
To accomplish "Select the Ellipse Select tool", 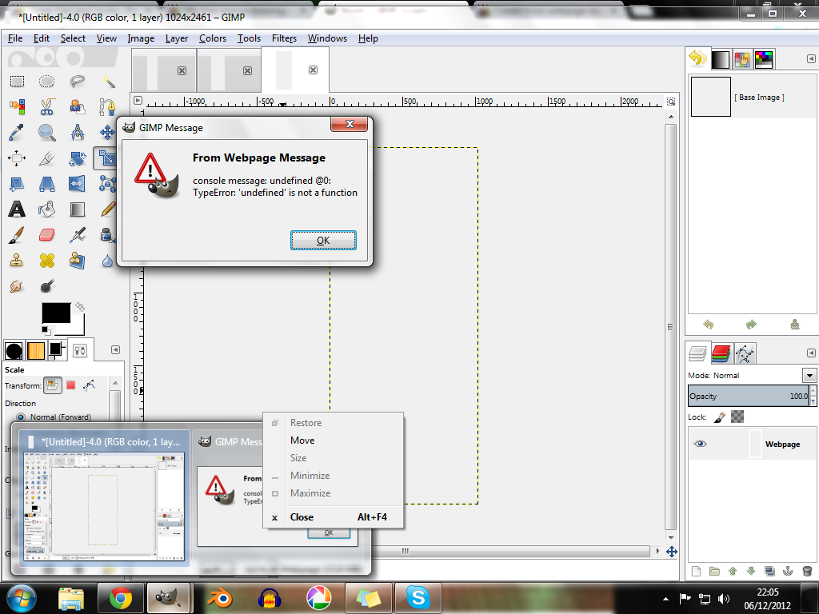I will [x=47, y=81].
